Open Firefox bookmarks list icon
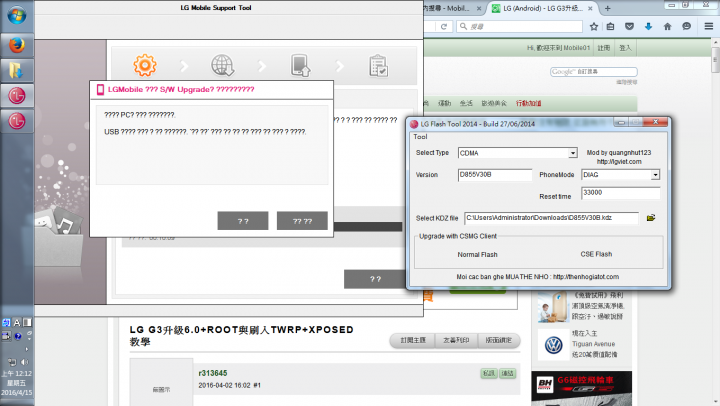The width and height of the screenshot is (720, 406). click(610, 27)
